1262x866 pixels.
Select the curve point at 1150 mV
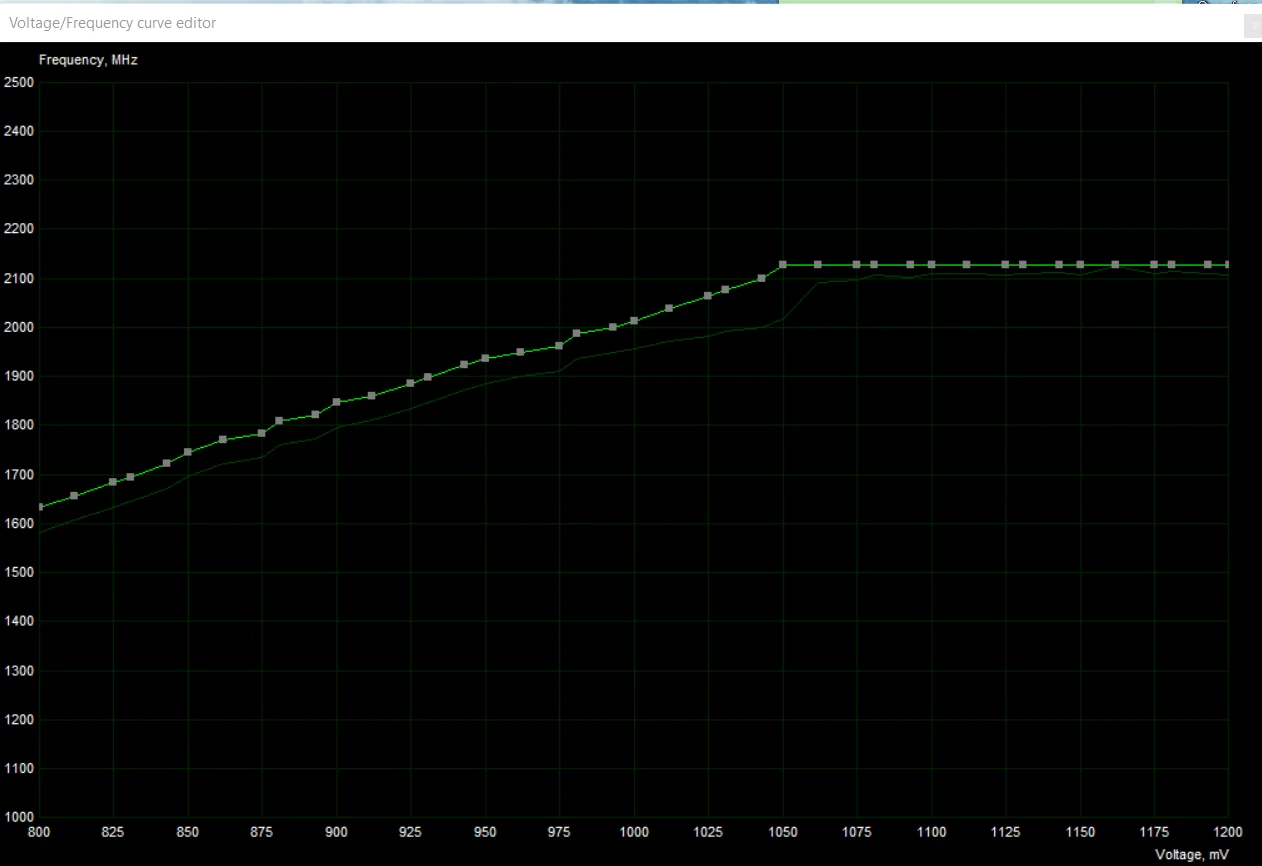pyautogui.click(x=1080, y=265)
